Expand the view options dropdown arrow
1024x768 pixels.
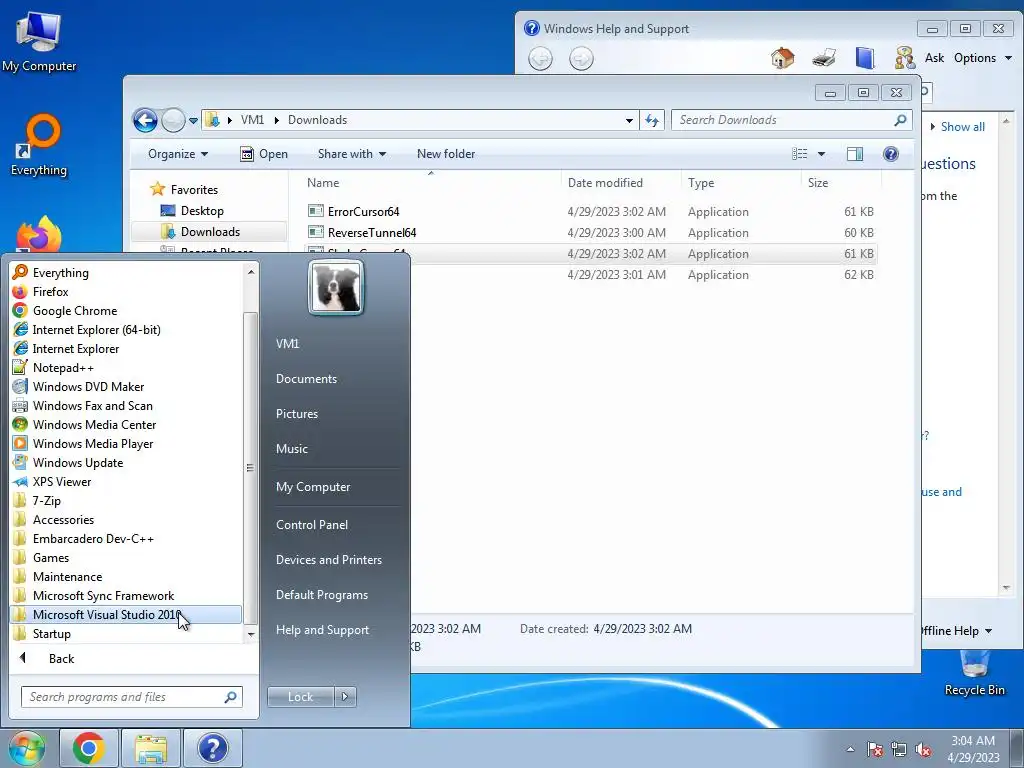(822, 154)
